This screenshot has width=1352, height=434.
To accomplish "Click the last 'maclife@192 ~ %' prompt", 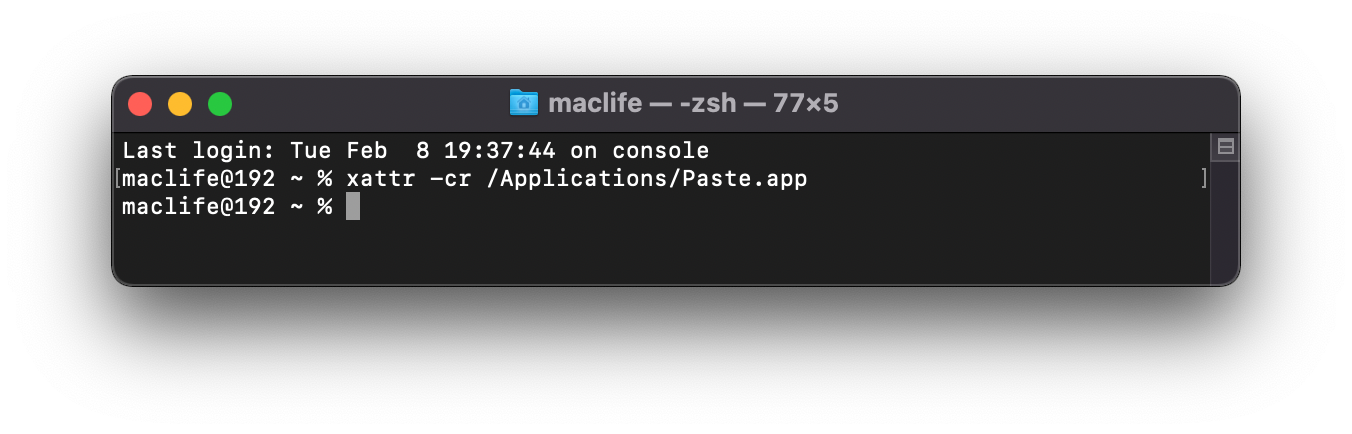I will coord(227,207).
